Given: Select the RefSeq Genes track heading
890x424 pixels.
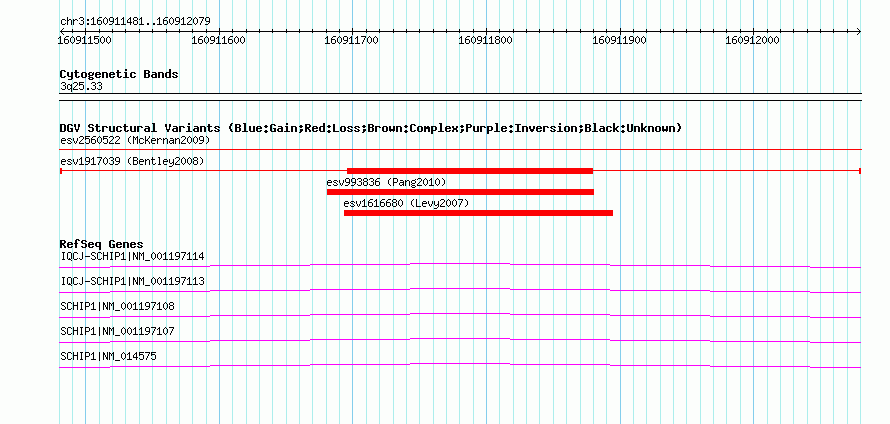Looking at the screenshot, I should pos(102,245).
